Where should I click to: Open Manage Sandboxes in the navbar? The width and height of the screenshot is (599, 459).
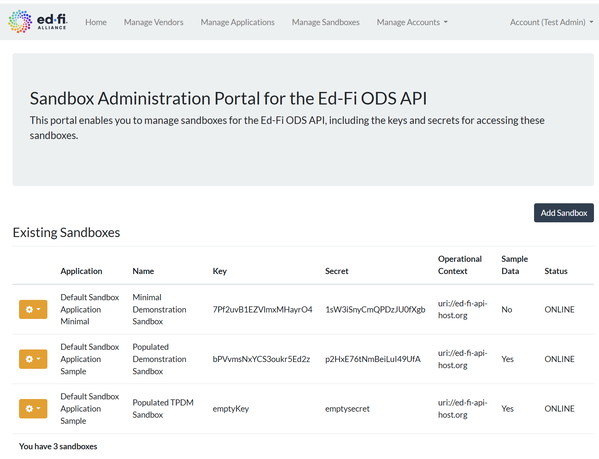coord(325,22)
